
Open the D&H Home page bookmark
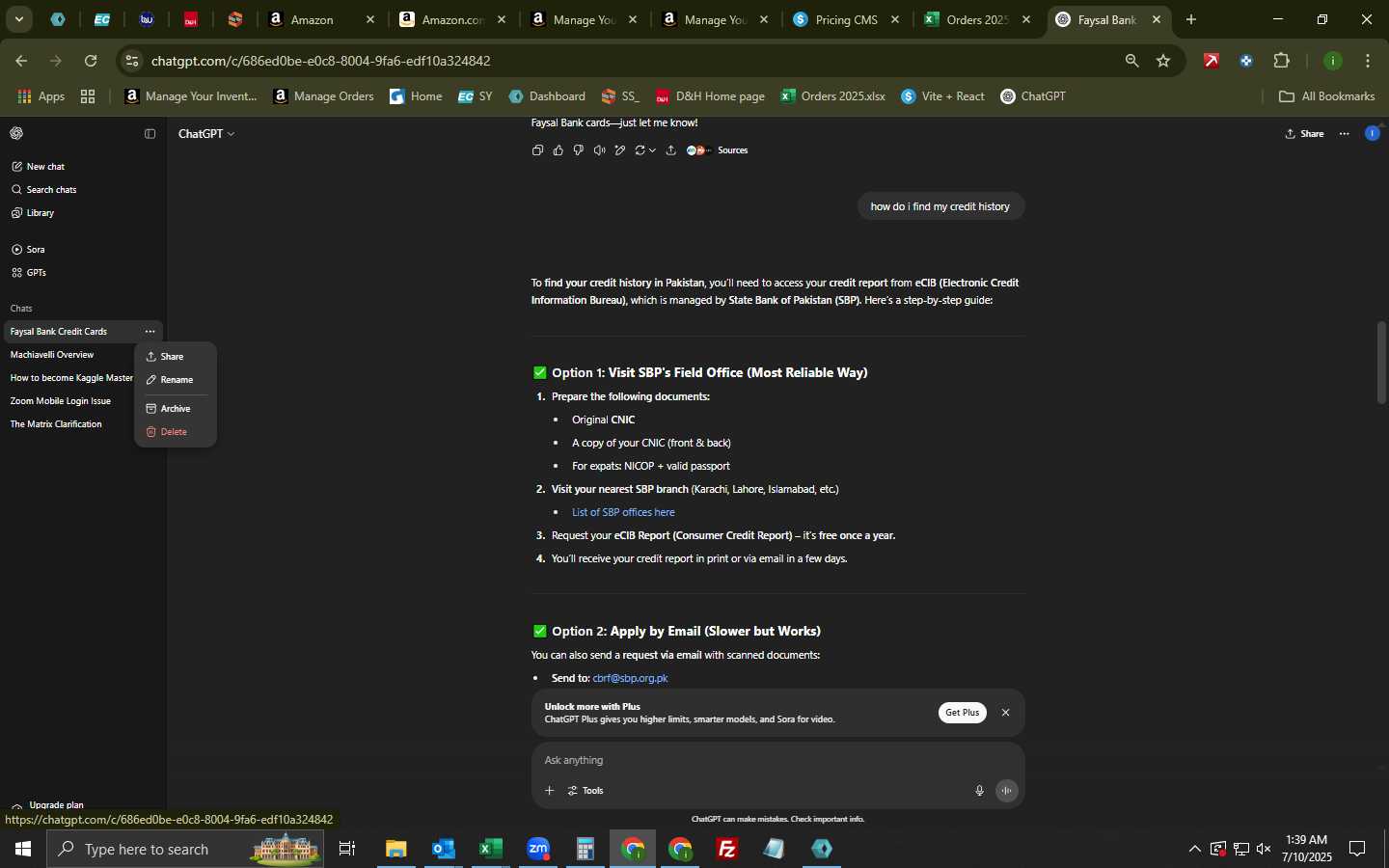710,96
